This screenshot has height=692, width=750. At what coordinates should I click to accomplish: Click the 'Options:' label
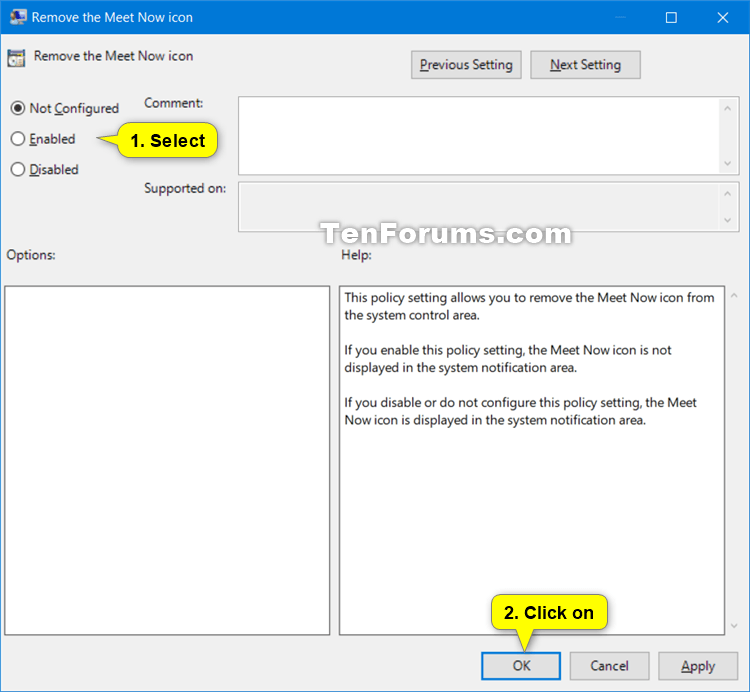[31, 255]
